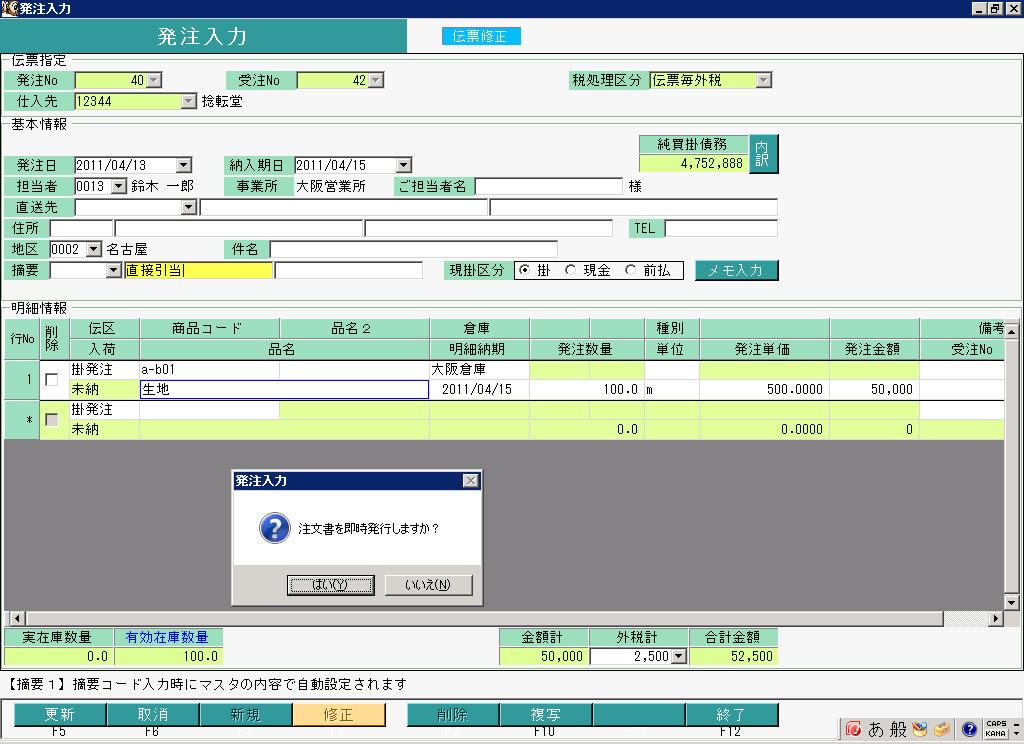Tick the delete checkbox for row 1
This screenshot has height=744, width=1024.
[52, 380]
